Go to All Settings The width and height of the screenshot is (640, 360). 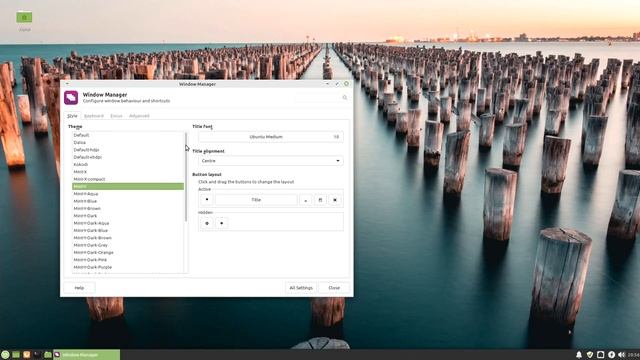point(301,288)
